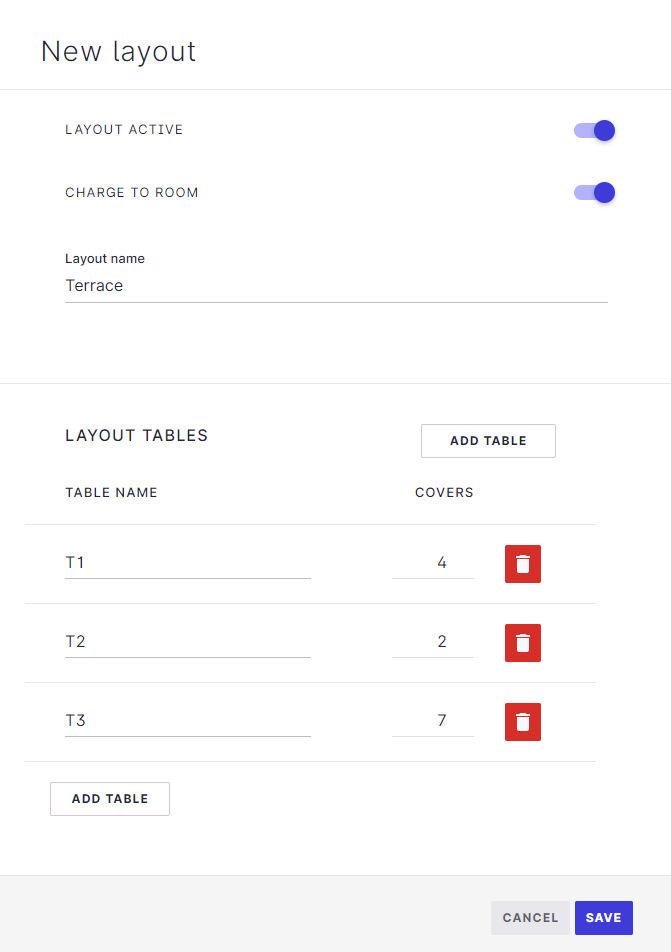Delete table T3 using its trash icon
This screenshot has height=952, width=671.
pos(522,721)
